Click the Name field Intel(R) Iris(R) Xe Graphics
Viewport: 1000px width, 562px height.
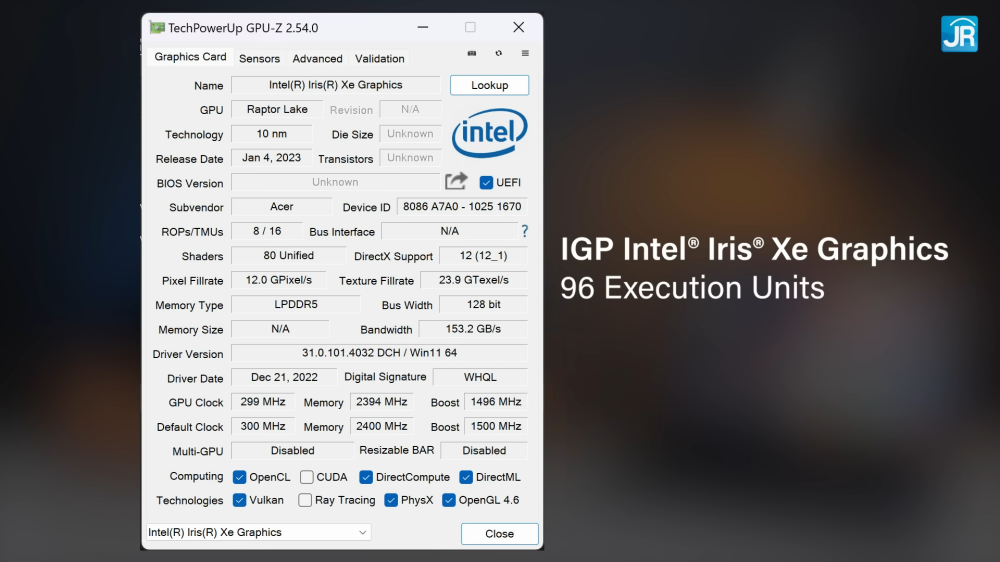[335, 85]
